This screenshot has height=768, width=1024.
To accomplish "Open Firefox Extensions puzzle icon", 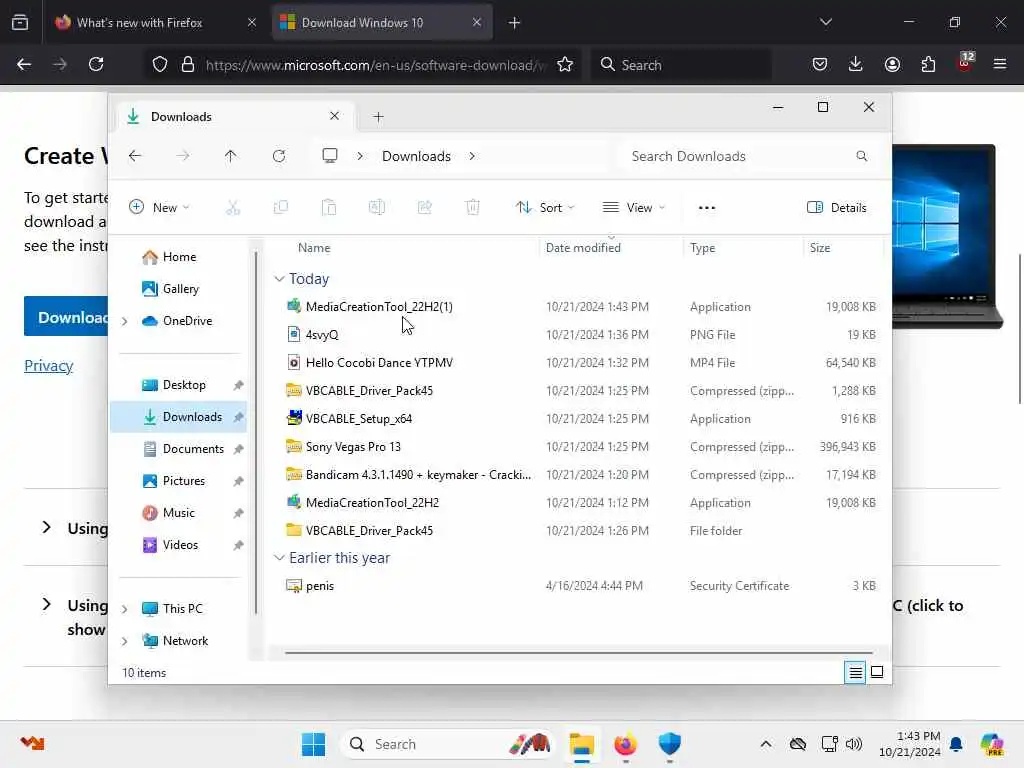I will pyautogui.click(x=928, y=64).
